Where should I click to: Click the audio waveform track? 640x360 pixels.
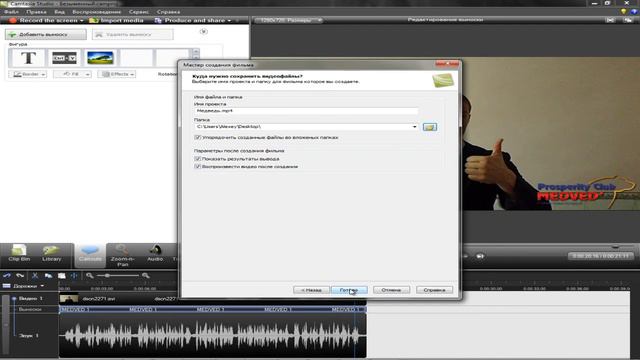(x=212, y=336)
